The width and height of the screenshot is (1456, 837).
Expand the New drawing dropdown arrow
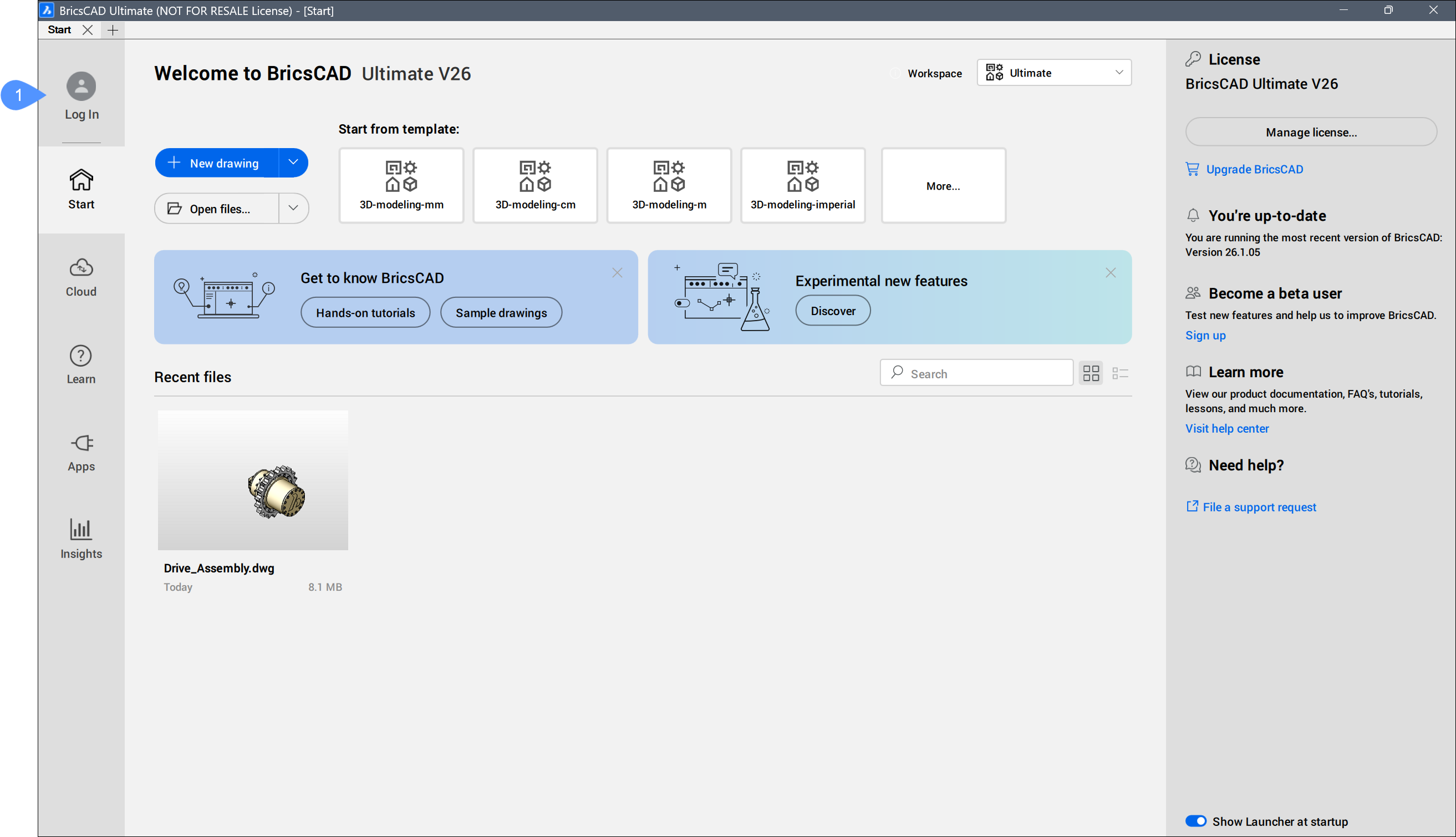[x=293, y=163]
